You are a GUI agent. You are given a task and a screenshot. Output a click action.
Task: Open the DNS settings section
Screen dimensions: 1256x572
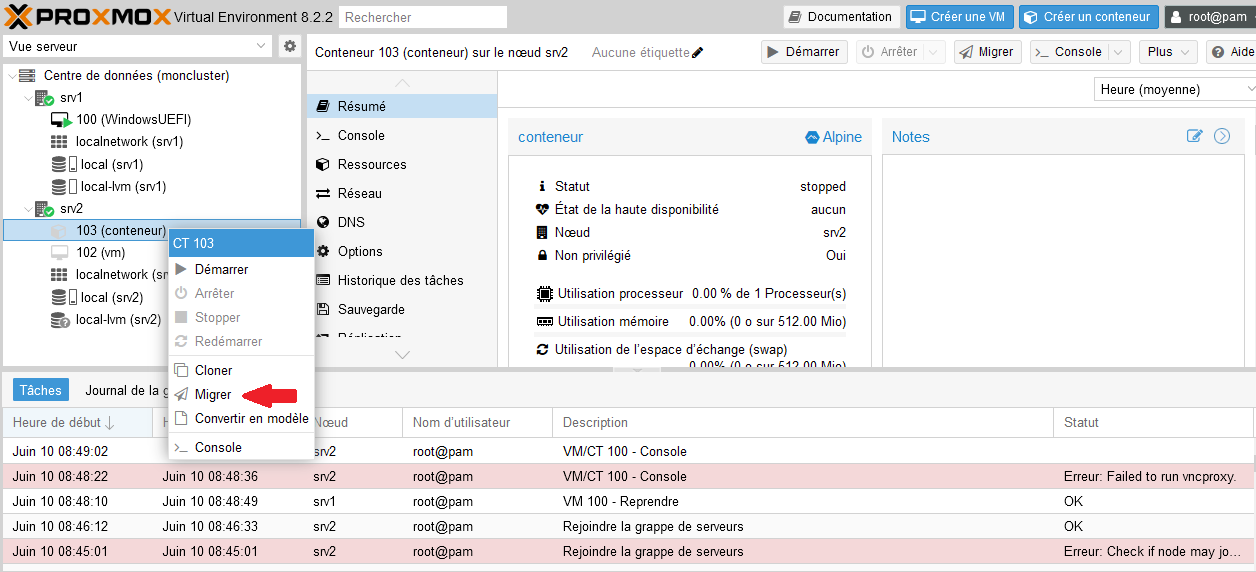click(351, 222)
